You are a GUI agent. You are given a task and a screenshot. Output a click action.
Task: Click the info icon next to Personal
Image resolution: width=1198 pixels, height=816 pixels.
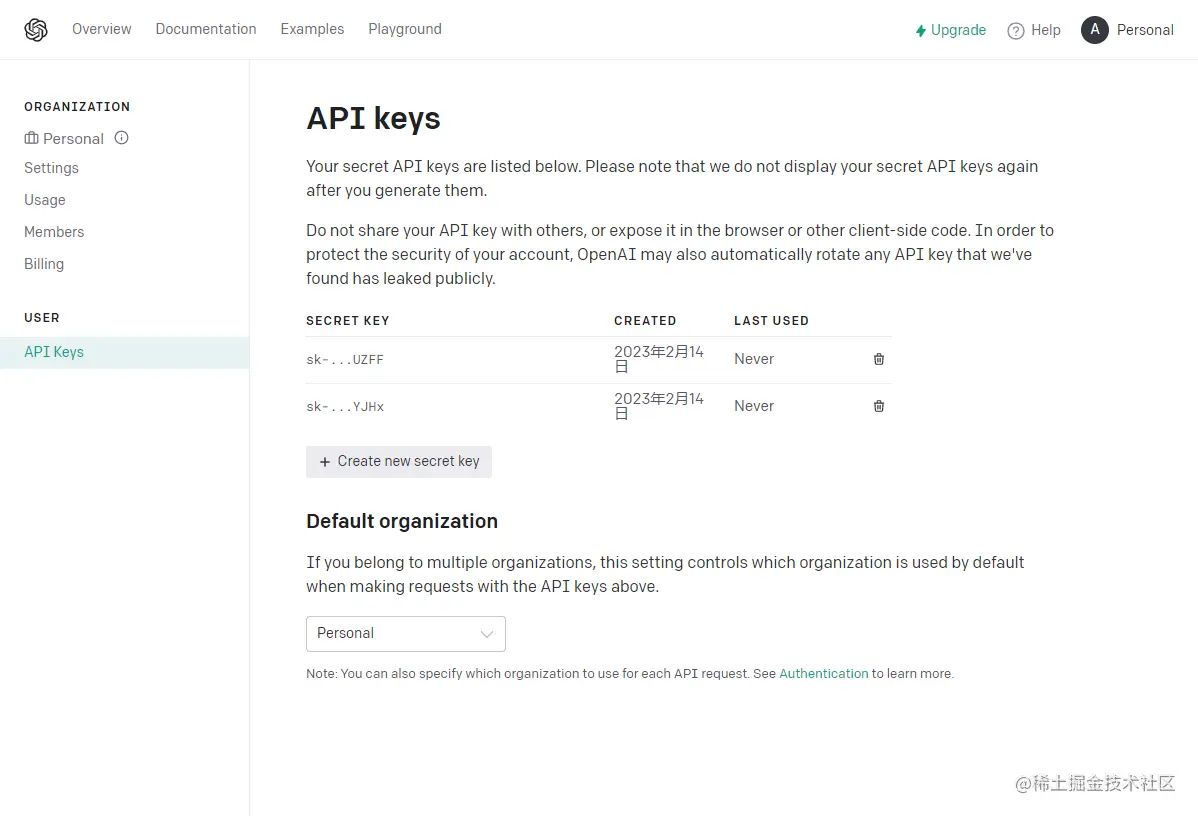point(121,138)
